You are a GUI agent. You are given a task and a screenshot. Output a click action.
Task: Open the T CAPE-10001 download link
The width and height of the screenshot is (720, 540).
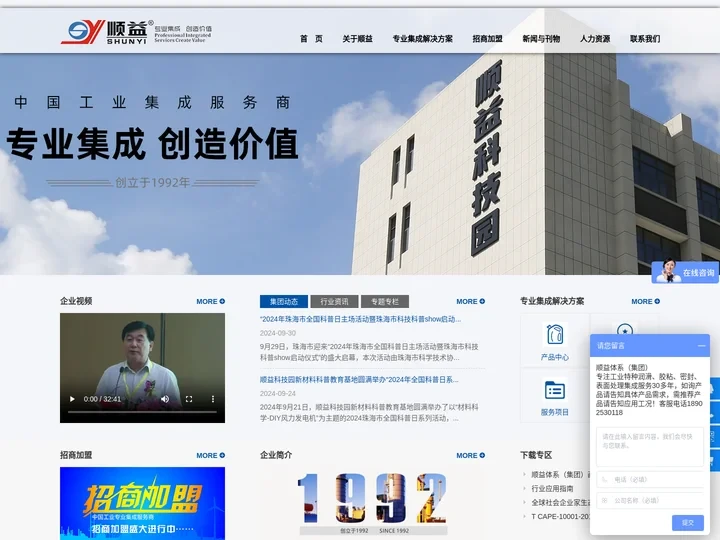560,516
